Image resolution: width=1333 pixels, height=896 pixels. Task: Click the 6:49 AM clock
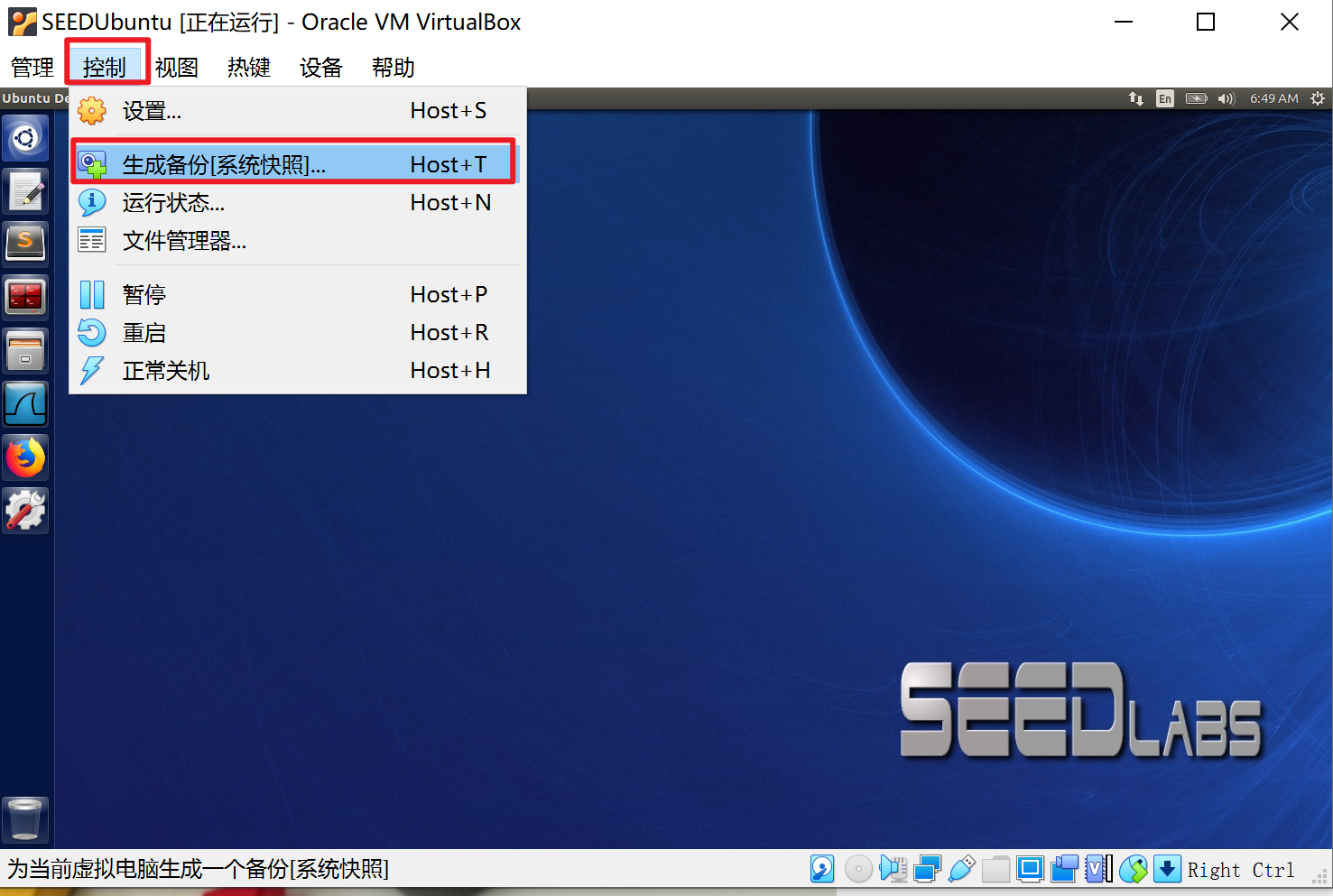pyautogui.click(x=1273, y=98)
